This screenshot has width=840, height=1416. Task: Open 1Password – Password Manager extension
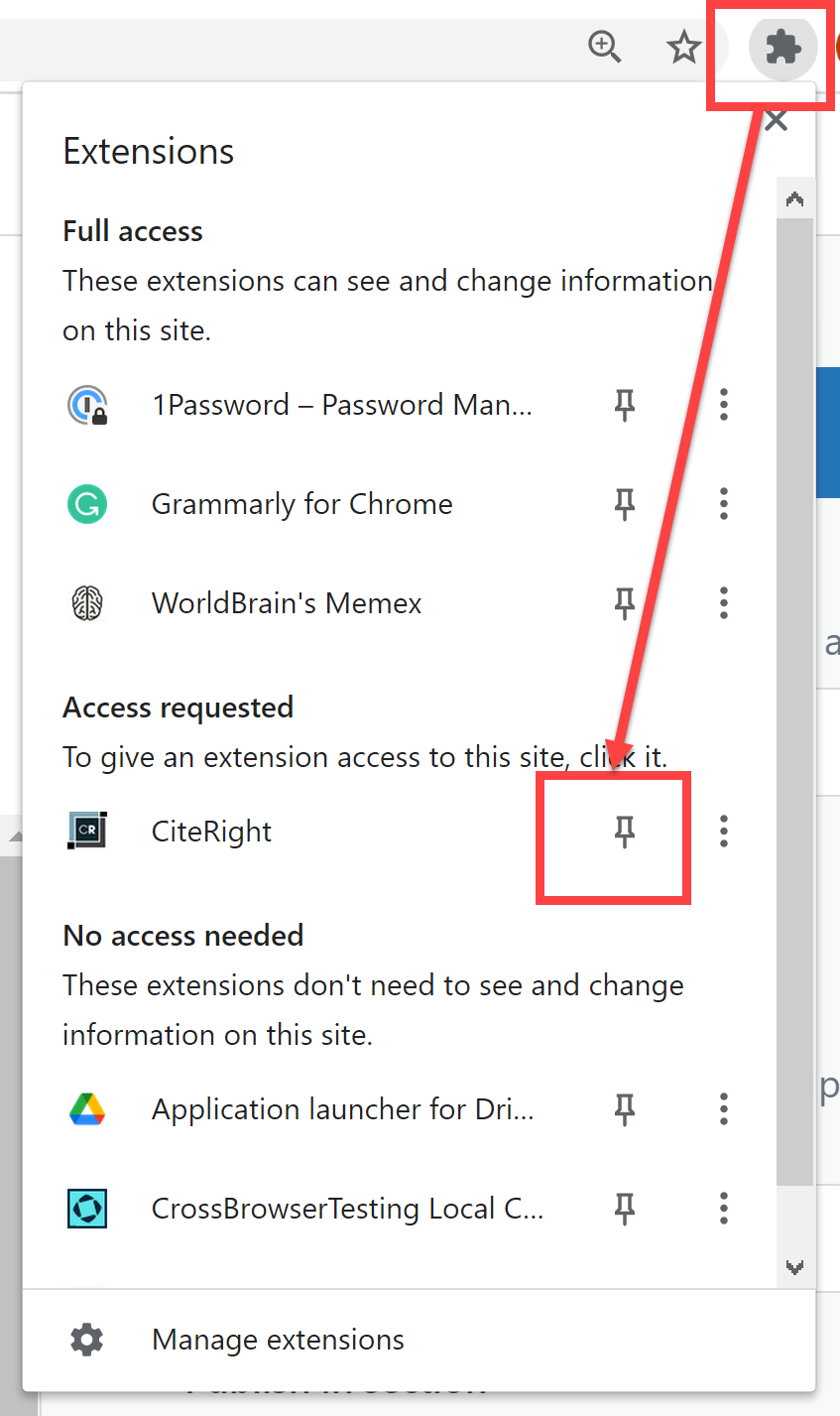pos(341,405)
